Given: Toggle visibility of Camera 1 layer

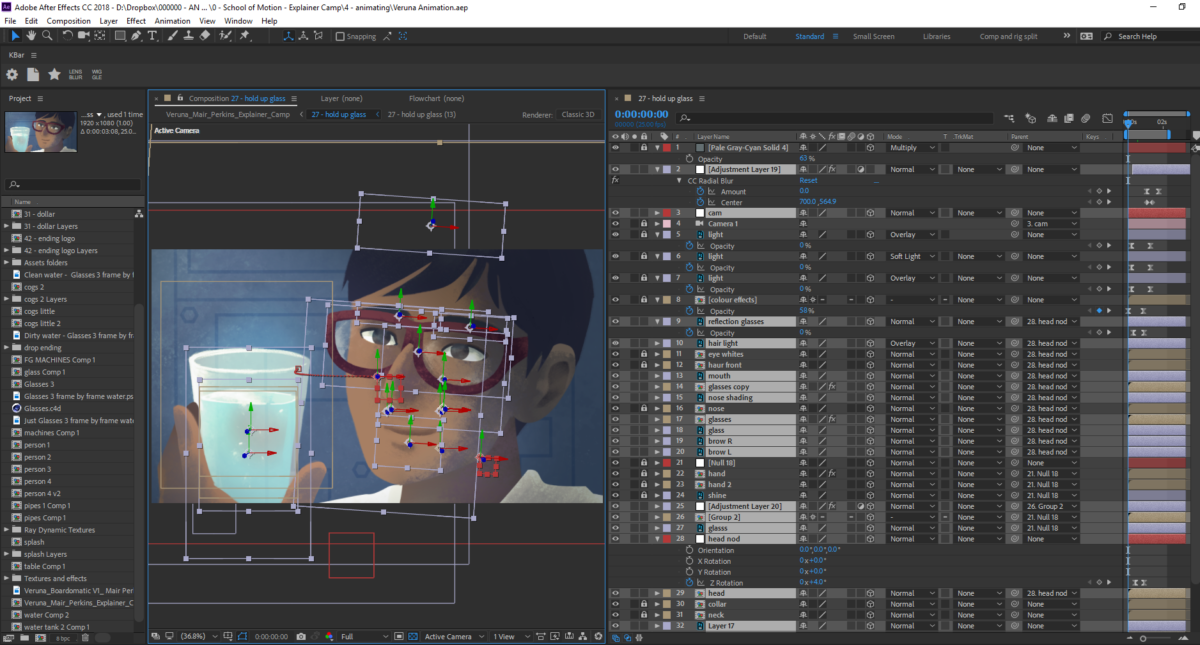Looking at the screenshot, I should coord(616,224).
